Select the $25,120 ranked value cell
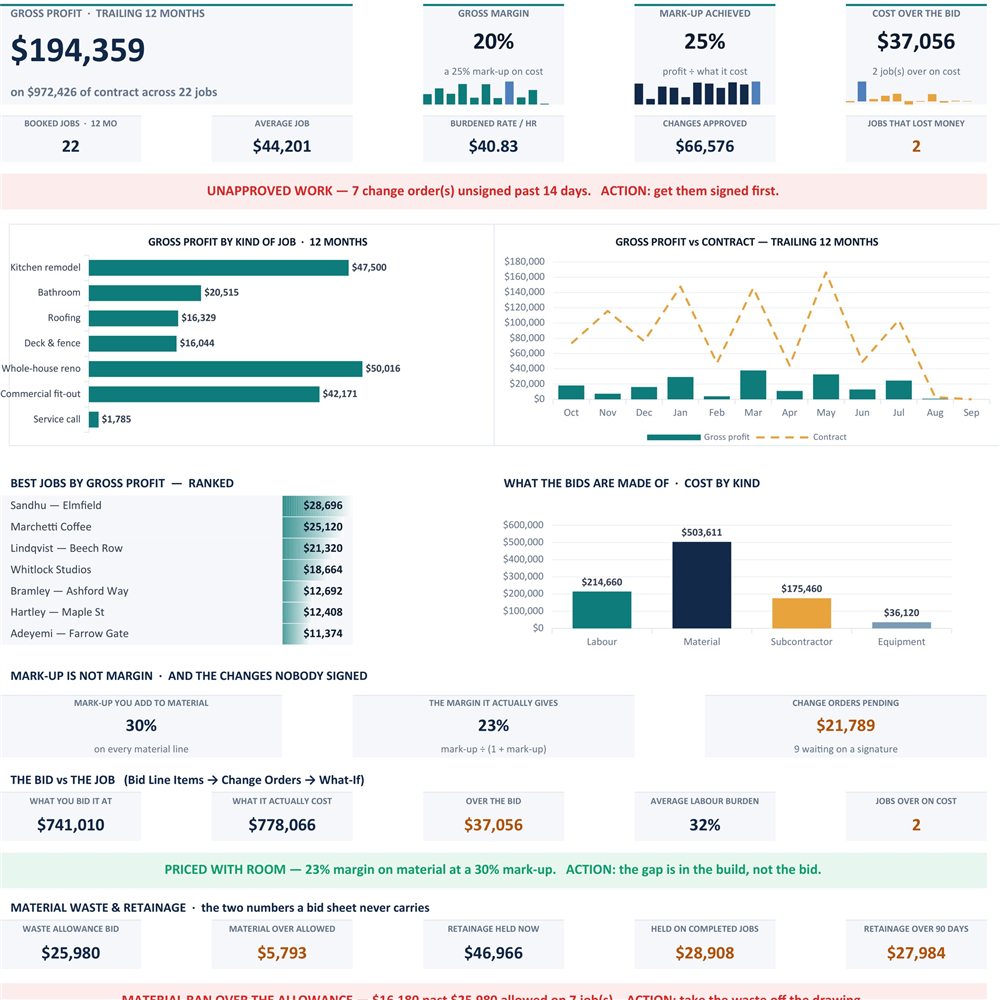Image resolution: width=1000 pixels, height=1000 pixels. pyautogui.click(x=317, y=527)
